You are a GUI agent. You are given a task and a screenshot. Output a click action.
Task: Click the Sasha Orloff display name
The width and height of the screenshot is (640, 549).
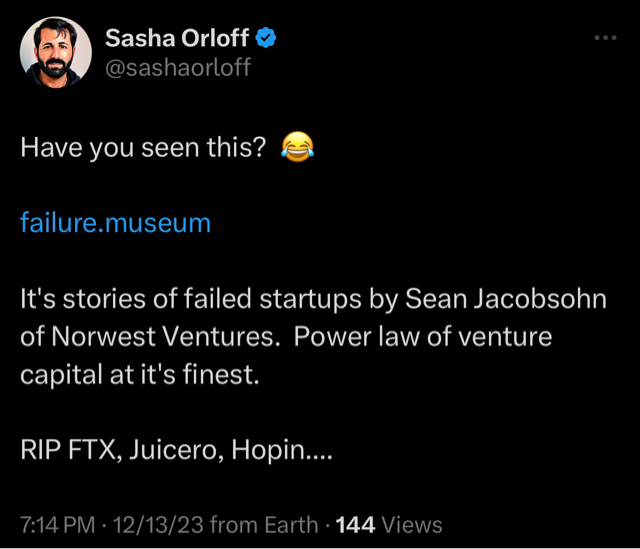point(178,40)
